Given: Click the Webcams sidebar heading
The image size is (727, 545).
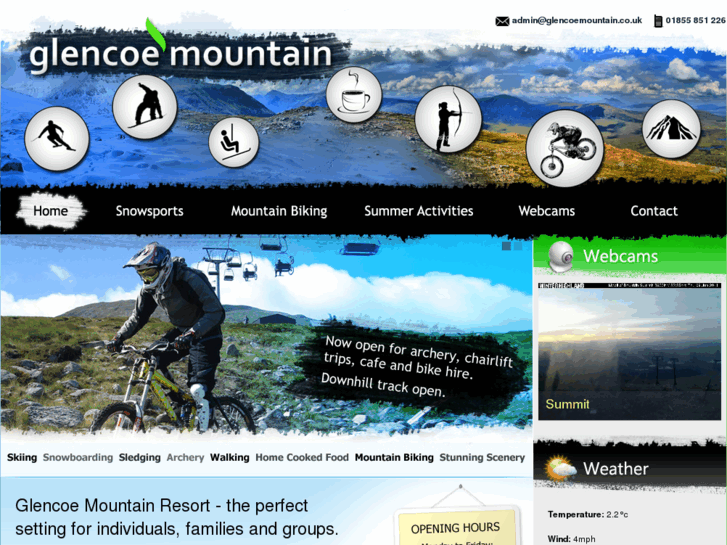Looking at the screenshot, I should [620, 256].
